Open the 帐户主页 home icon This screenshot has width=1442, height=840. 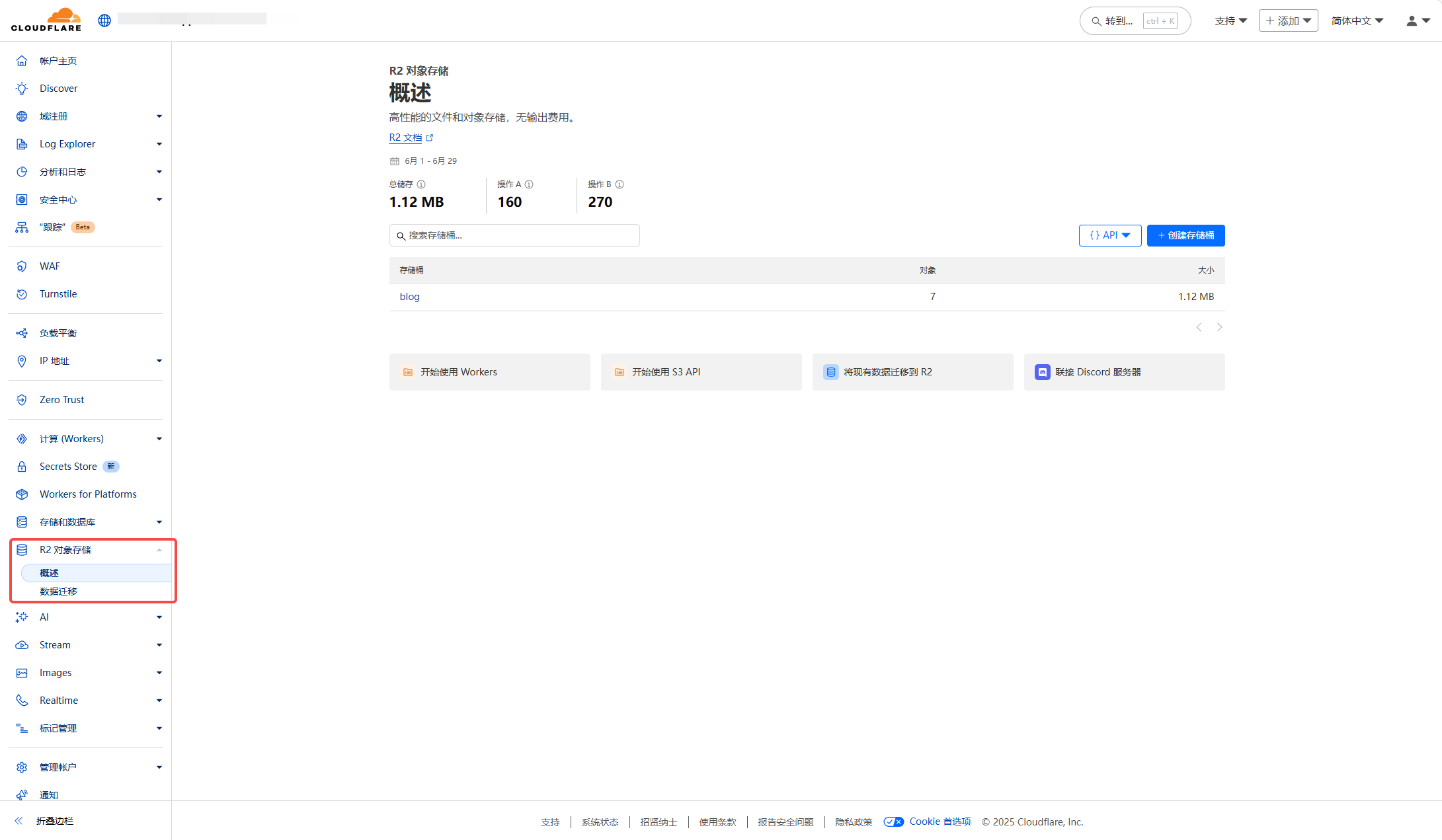click(22, 60)
